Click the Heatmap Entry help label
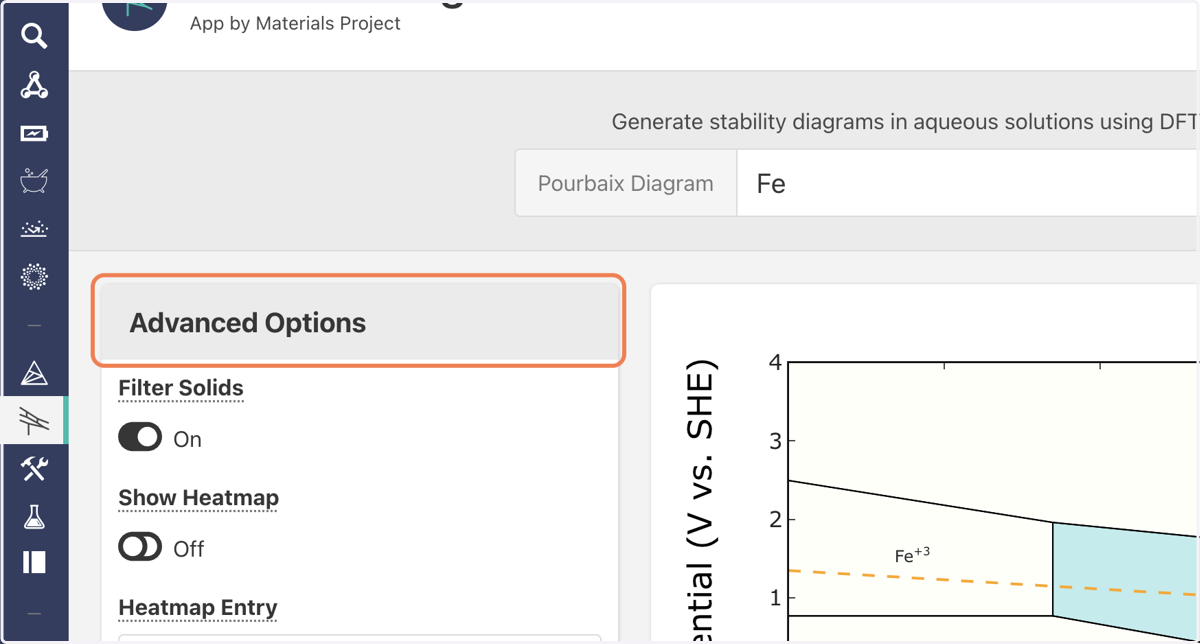The width and height of the screenshot is (1200, 644). 198,608
